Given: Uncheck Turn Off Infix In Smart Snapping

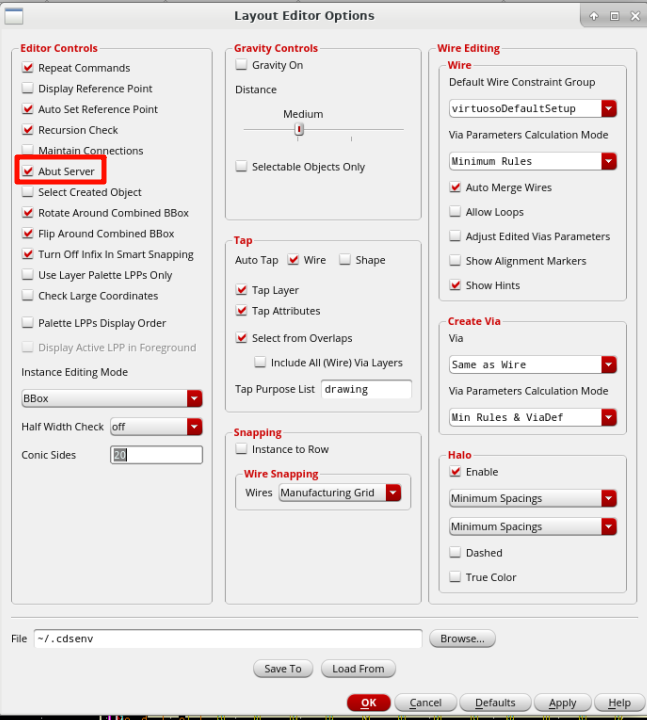Looking at the screenshot, I should (x=28, y=254).
